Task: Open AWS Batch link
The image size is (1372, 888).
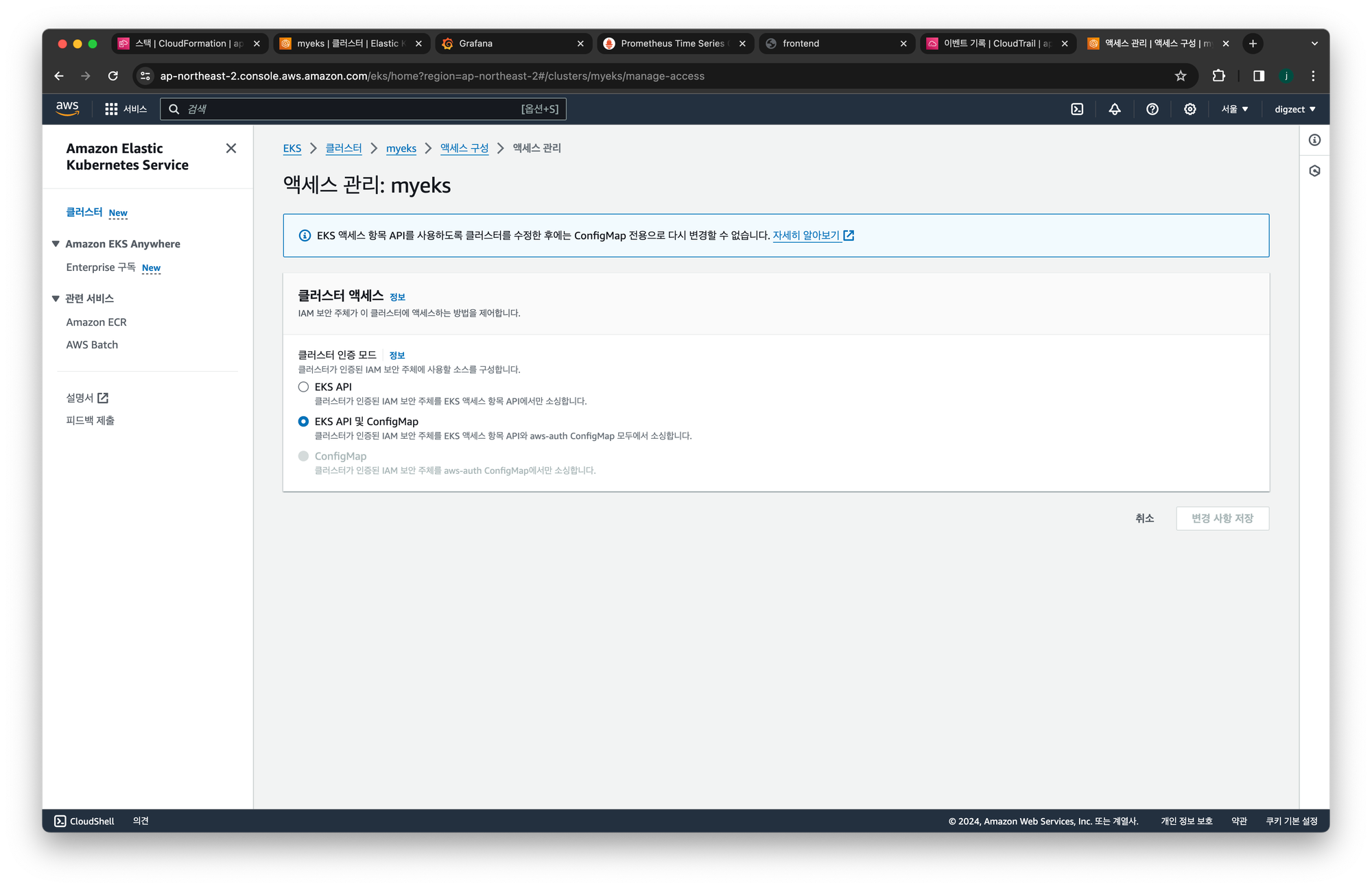Action: 92,345
